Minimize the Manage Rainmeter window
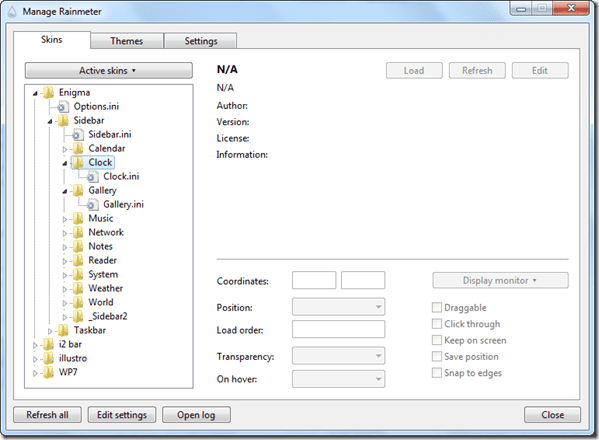Image resolution: width=599 pixels, height=440 pixels. click(521, 8)
